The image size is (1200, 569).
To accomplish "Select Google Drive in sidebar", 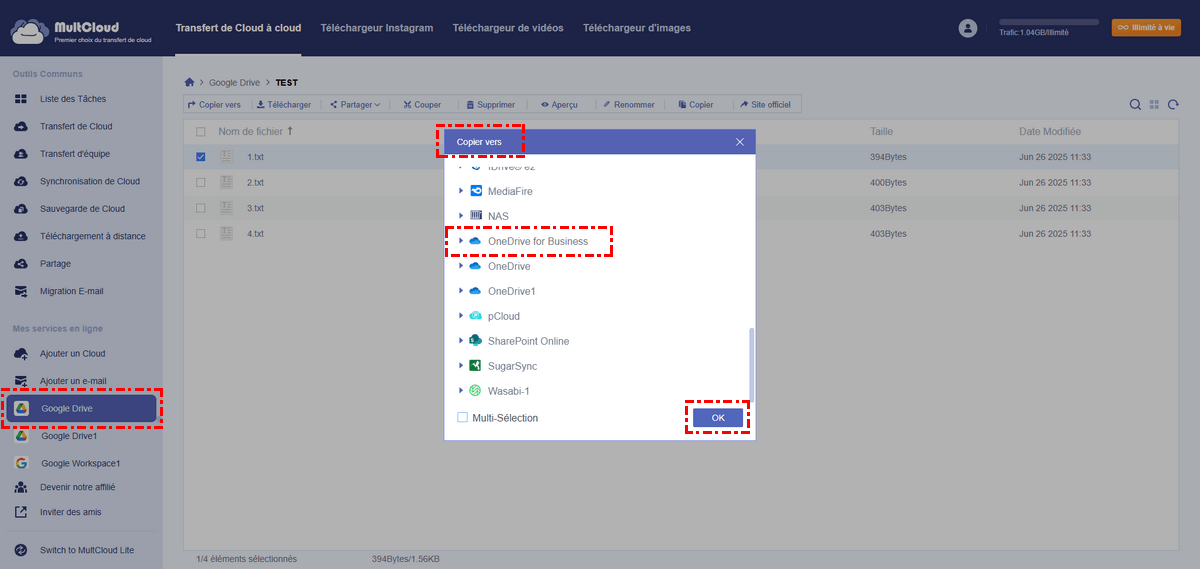I will 83,408.
